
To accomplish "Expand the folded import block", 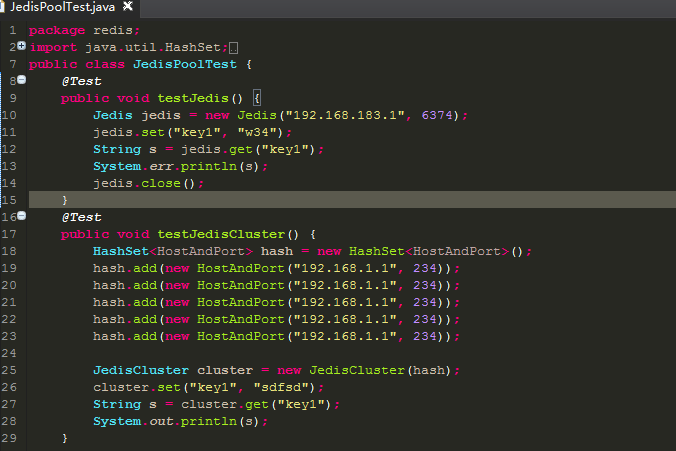I will click(22, 46).
